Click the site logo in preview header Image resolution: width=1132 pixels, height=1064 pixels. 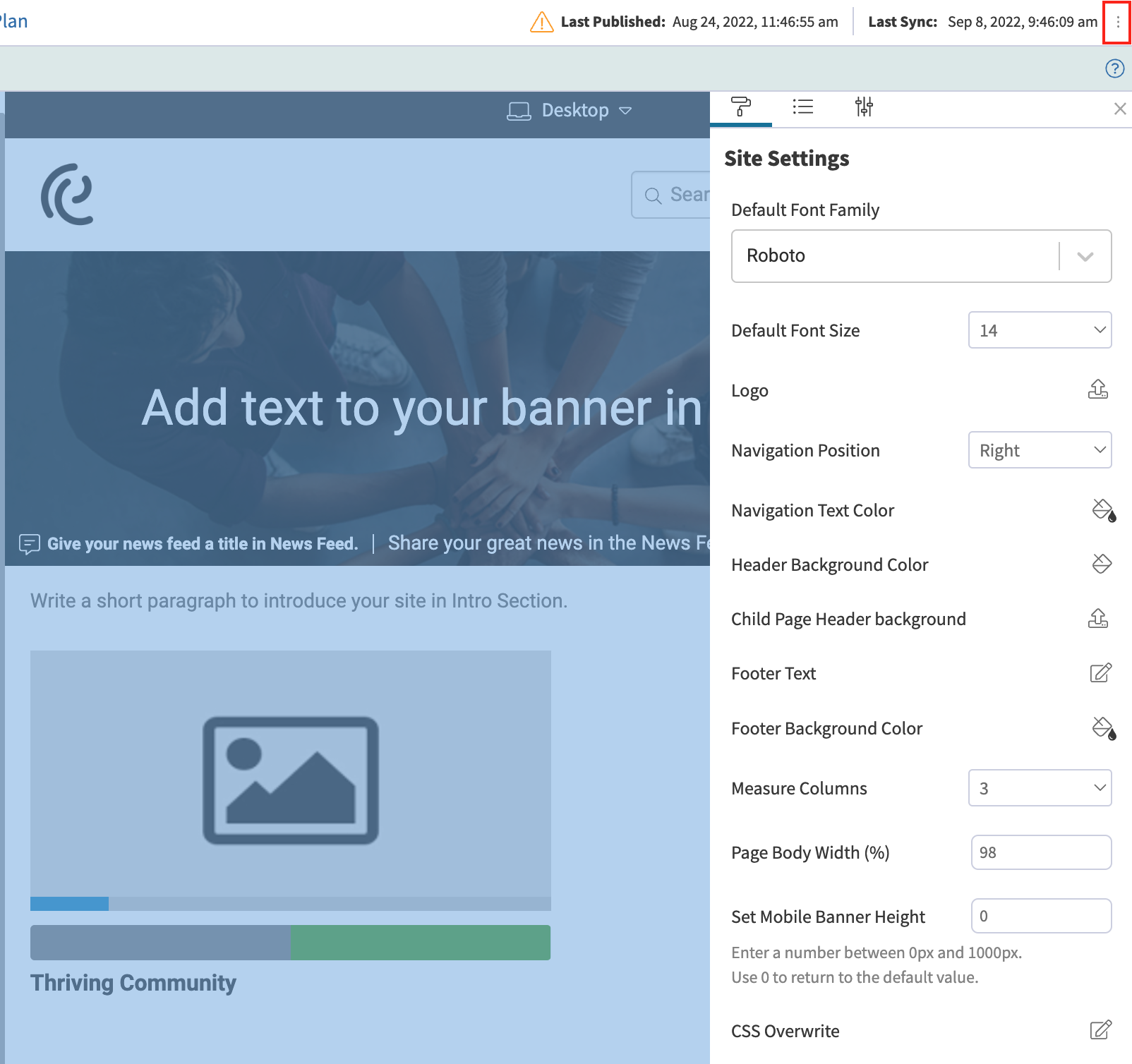[68, 195]
